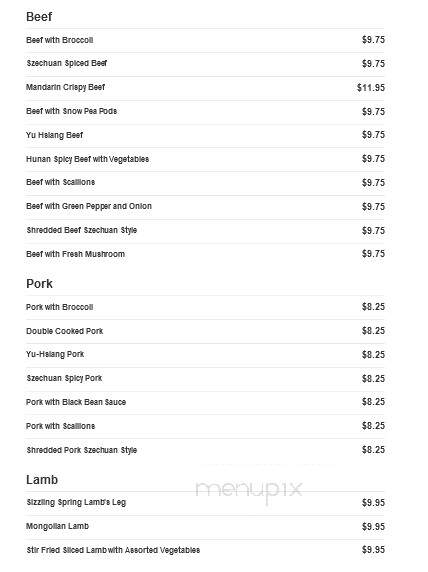
Task: Click Beef with Fresh Mushroom row
Action: [205, 254]
